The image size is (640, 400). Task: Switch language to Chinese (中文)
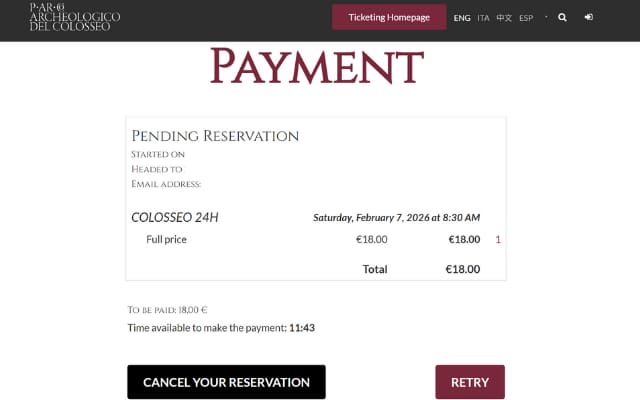coord(504,18)
